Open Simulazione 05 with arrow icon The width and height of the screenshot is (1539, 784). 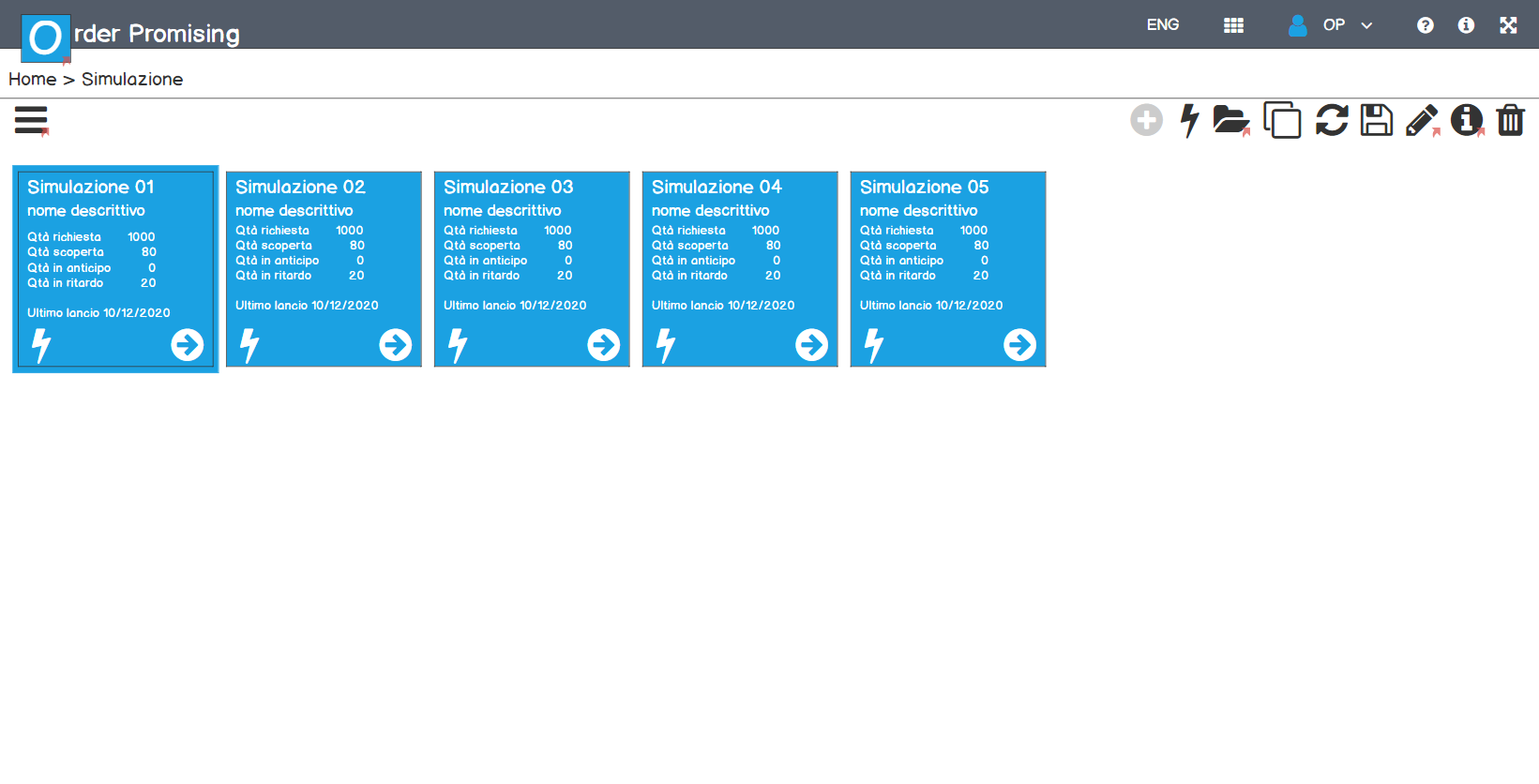(x=1020, y=345)
